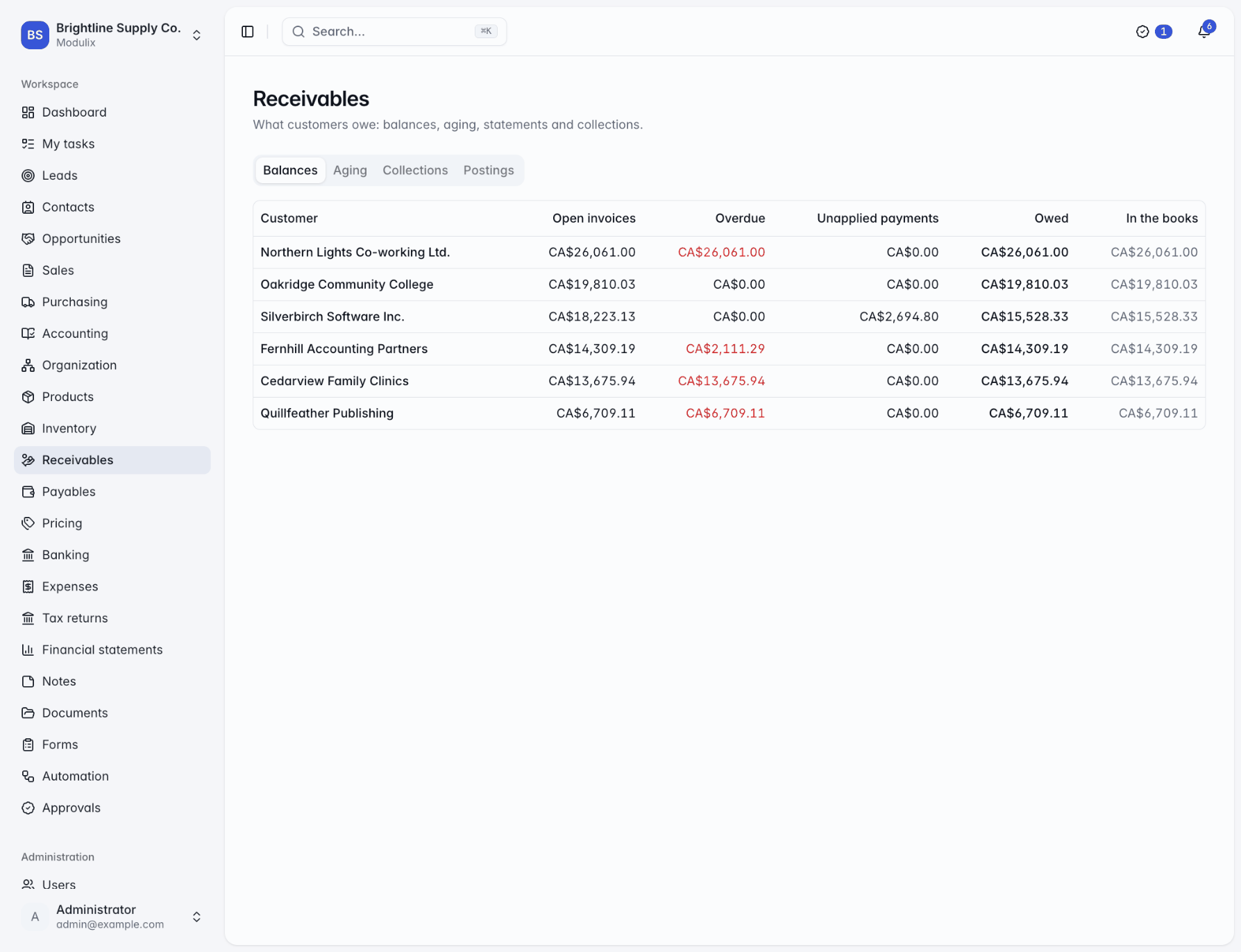The image size is (1241, 952).
Task: Open Quillfeather Publishing customer row
Action: pyautogui.click(x=729, y=414)
